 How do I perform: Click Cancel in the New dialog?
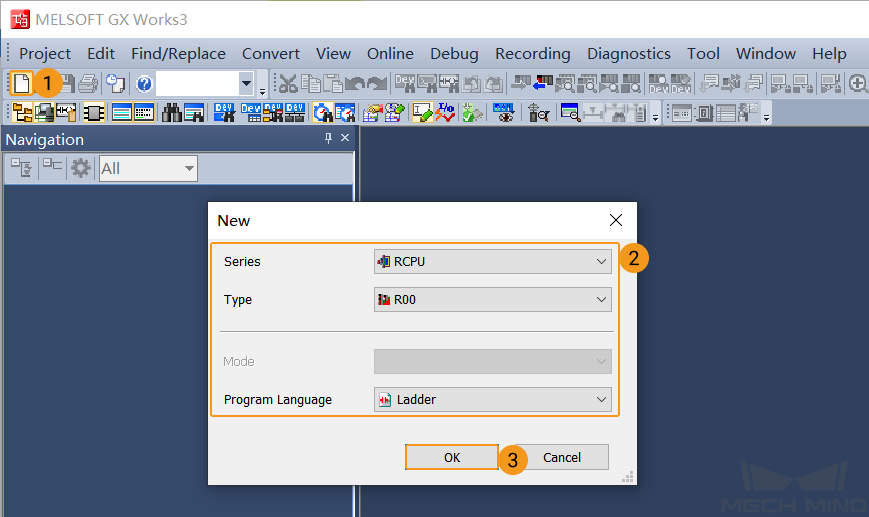click(561, 457)
